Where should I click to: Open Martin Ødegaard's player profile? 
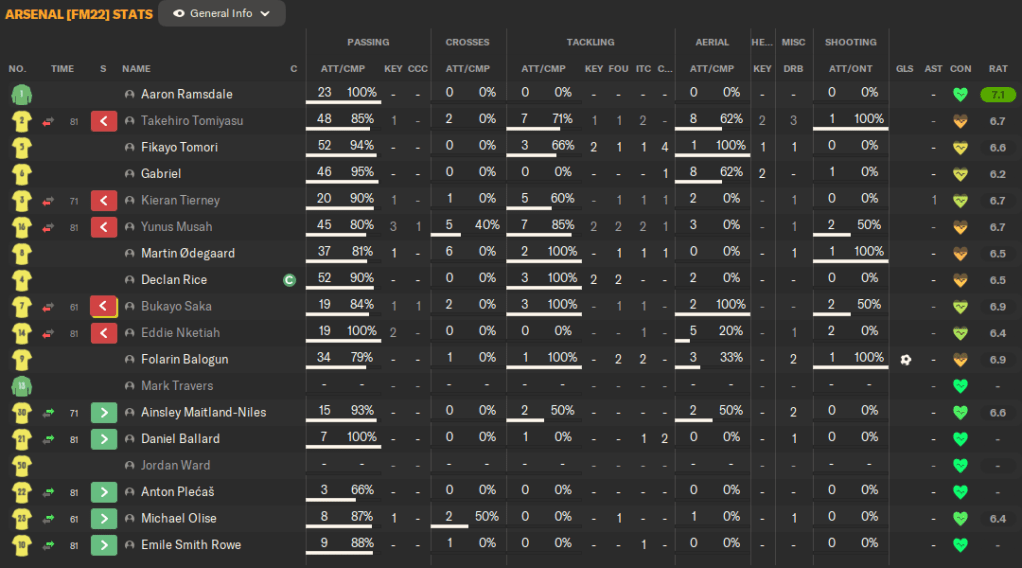click(188, 253)
